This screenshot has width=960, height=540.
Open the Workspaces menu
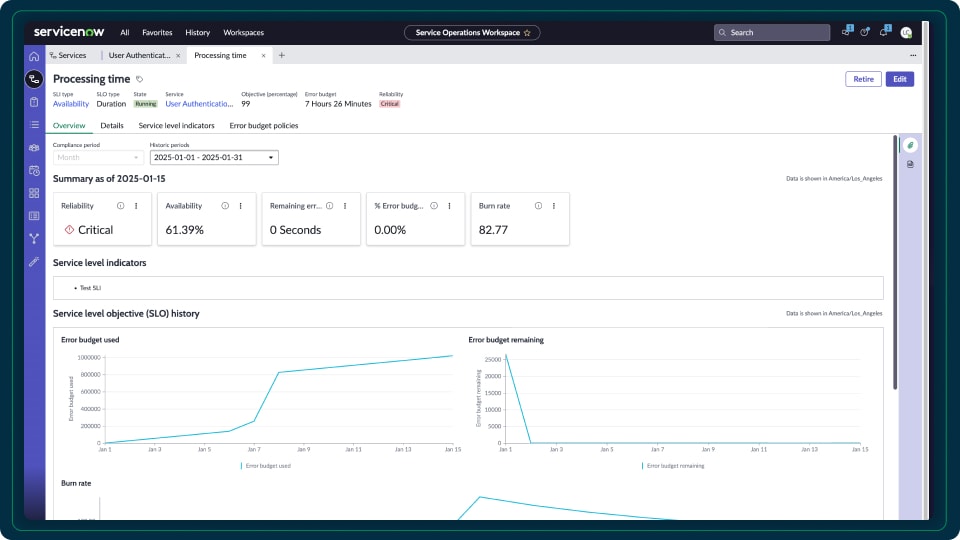(244, 32)
